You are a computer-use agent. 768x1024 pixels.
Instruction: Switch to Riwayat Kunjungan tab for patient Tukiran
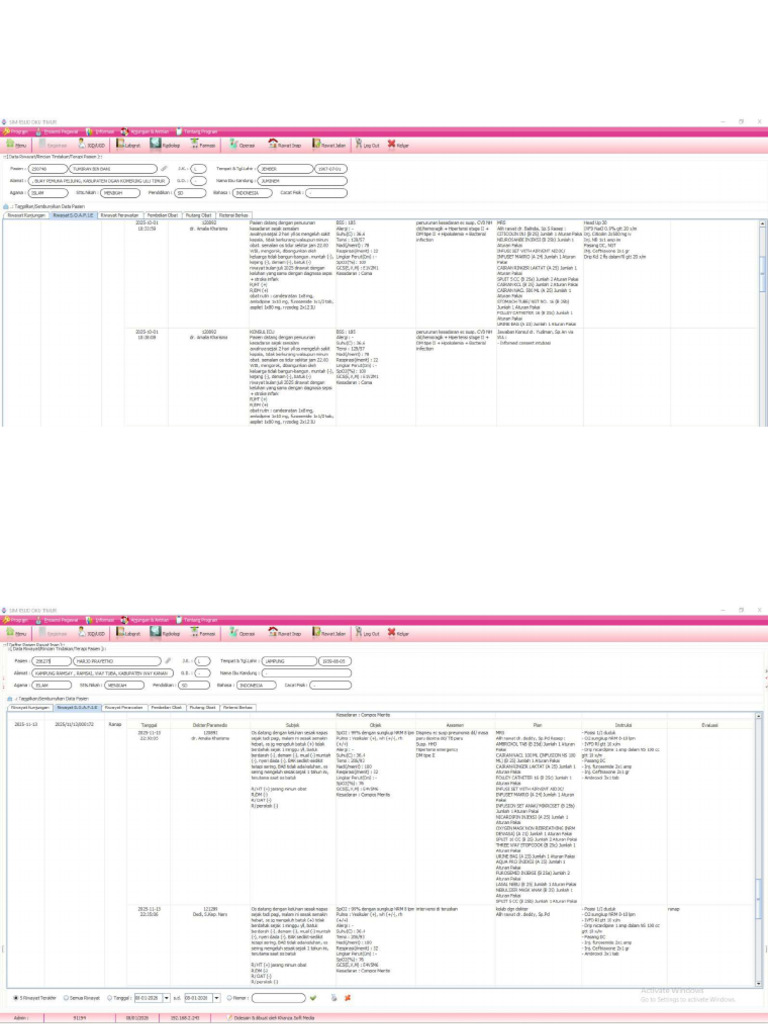(x=25, y=214)
